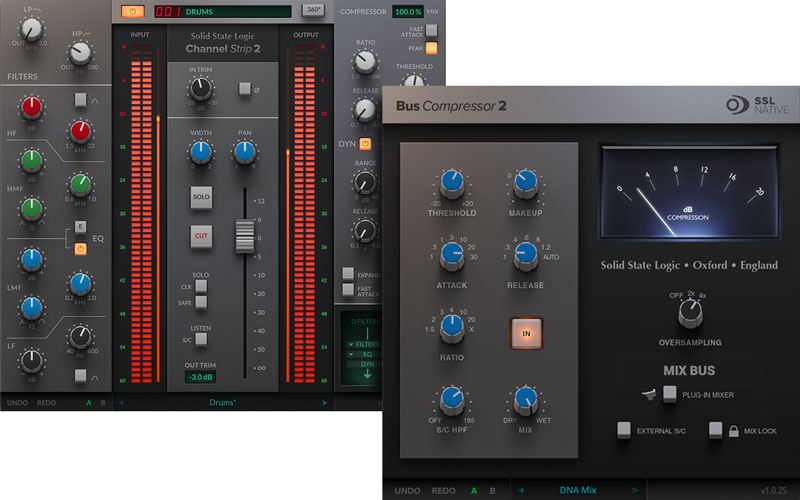800x500 pixels.
Task: Click UNDO in Channel Strip footer
Action: coord(17,403)
